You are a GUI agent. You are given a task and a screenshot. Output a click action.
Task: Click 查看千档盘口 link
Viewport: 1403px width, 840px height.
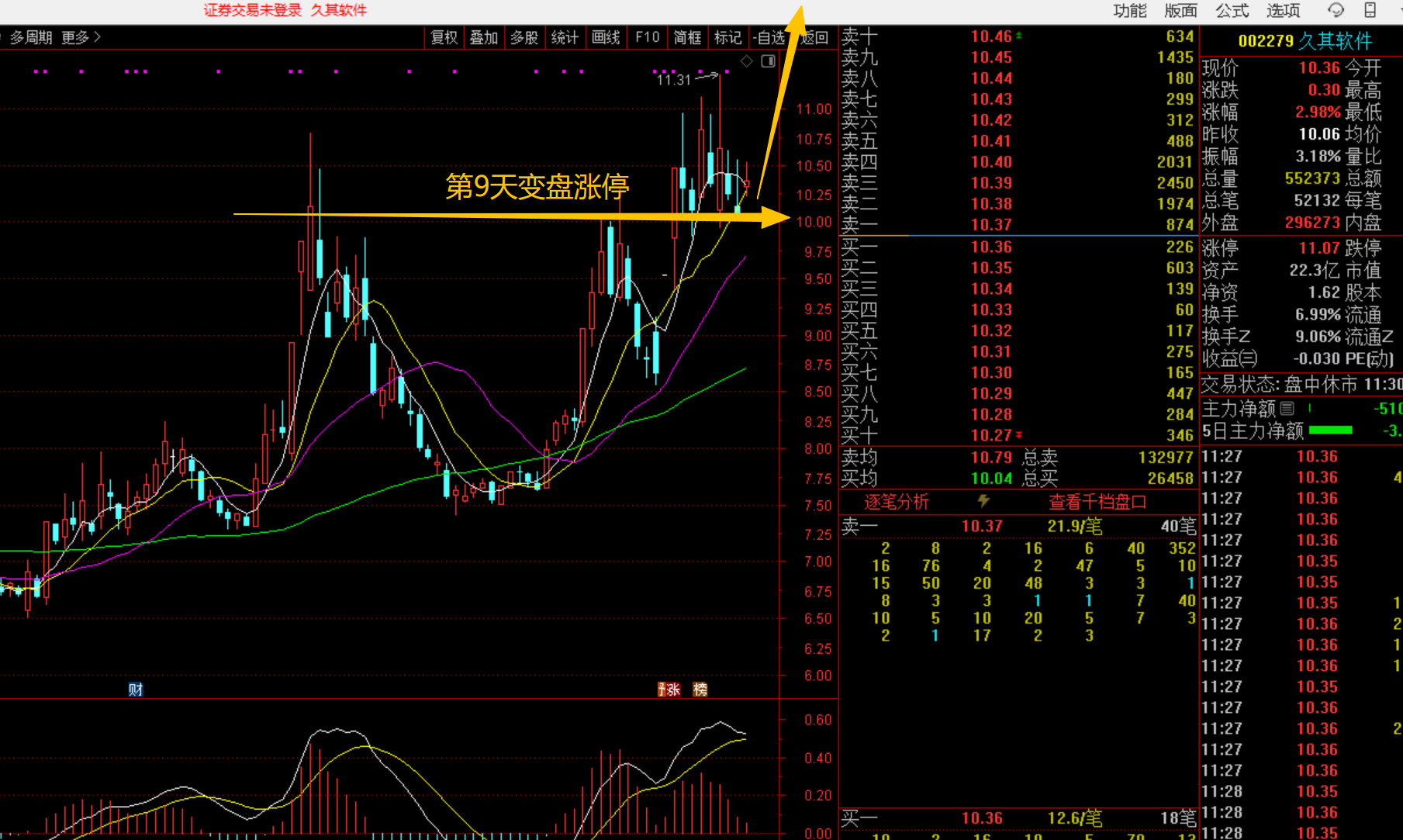1097,502
